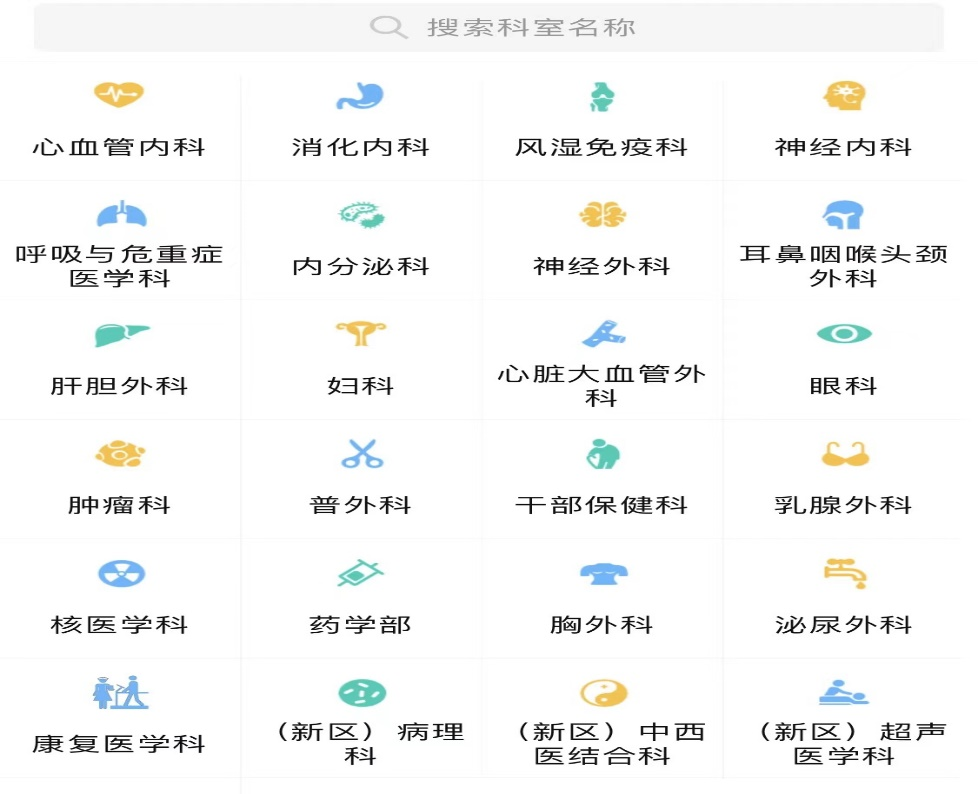Viewport: 978px width, 794px height.
Task: Go to the 内分泌科 department label
Action: point(360,267)
